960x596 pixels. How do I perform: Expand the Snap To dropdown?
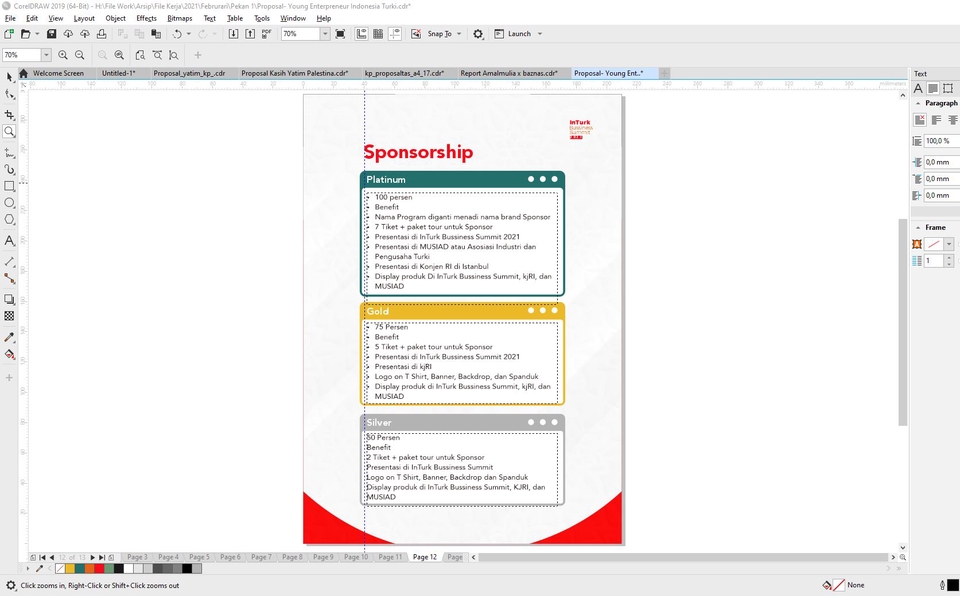(459, 34)
